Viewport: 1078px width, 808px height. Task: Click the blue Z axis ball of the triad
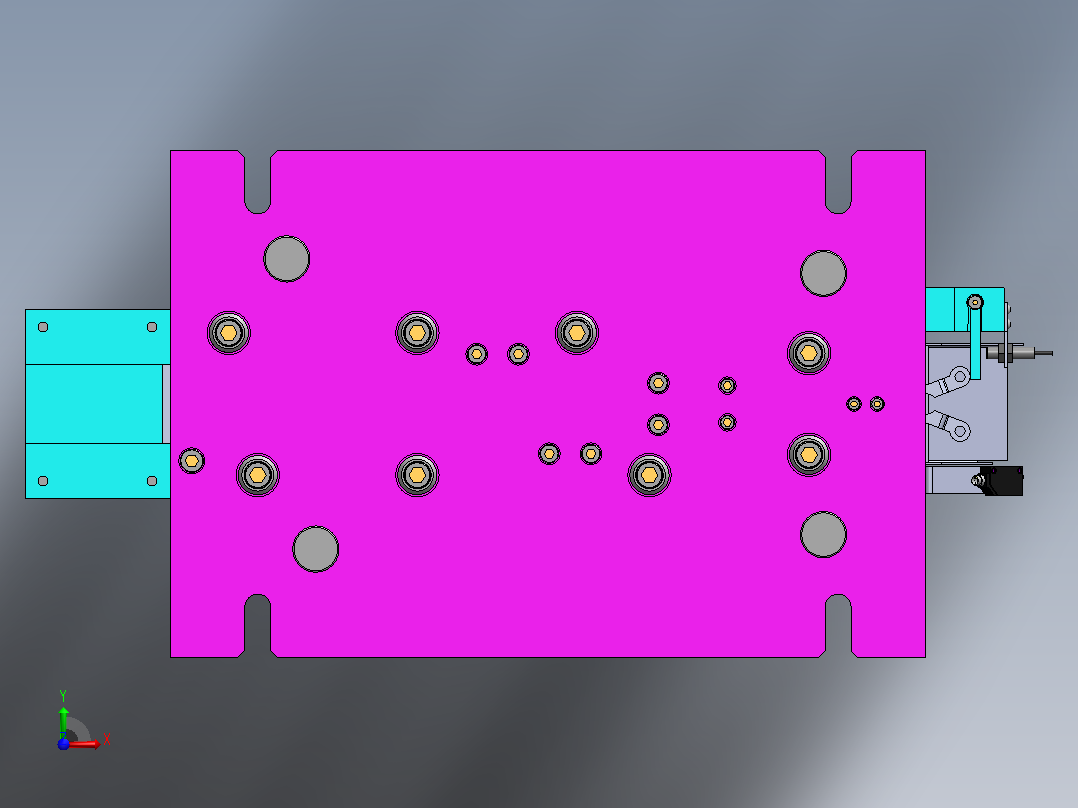click(x=63, y=744)
